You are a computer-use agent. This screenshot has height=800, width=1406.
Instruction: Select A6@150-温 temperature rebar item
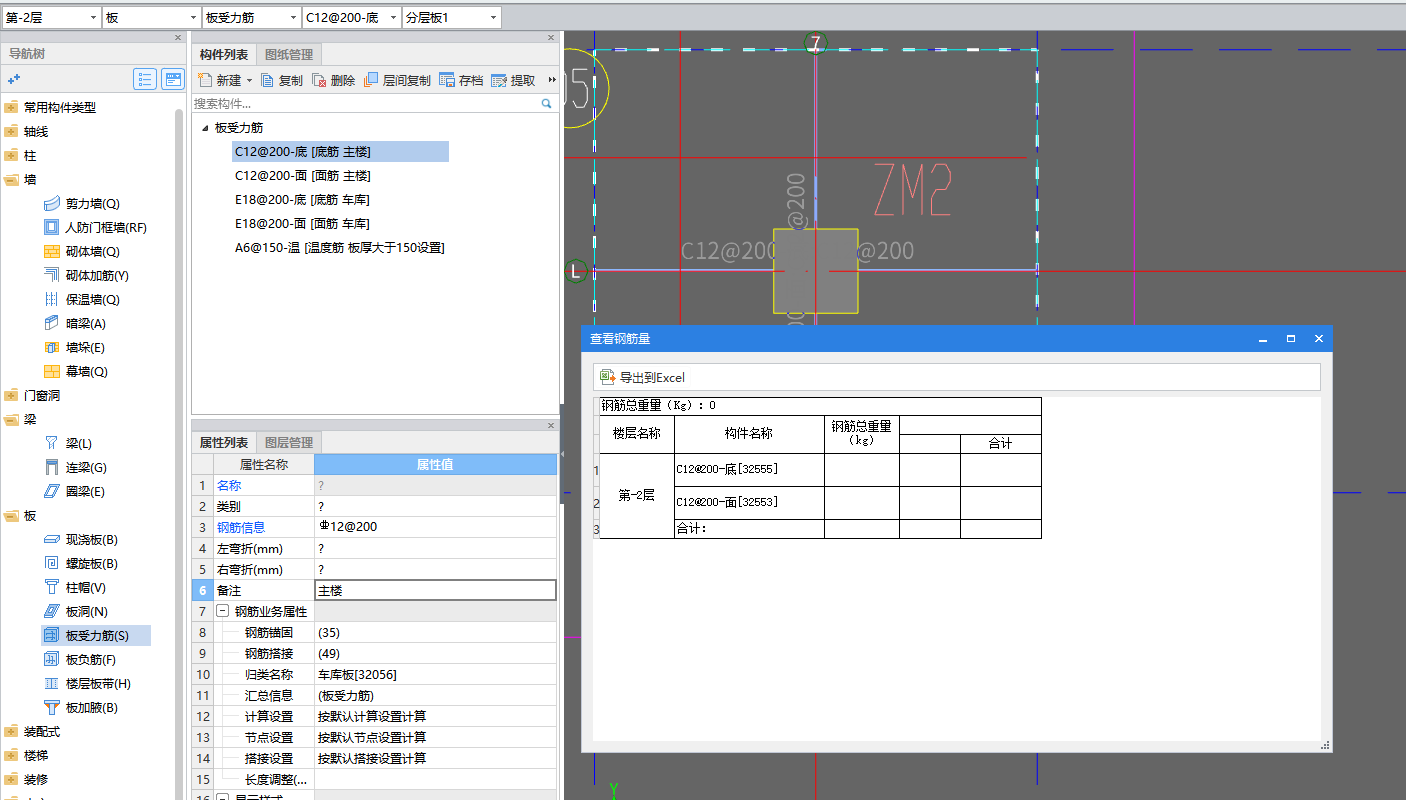[339, 247]
